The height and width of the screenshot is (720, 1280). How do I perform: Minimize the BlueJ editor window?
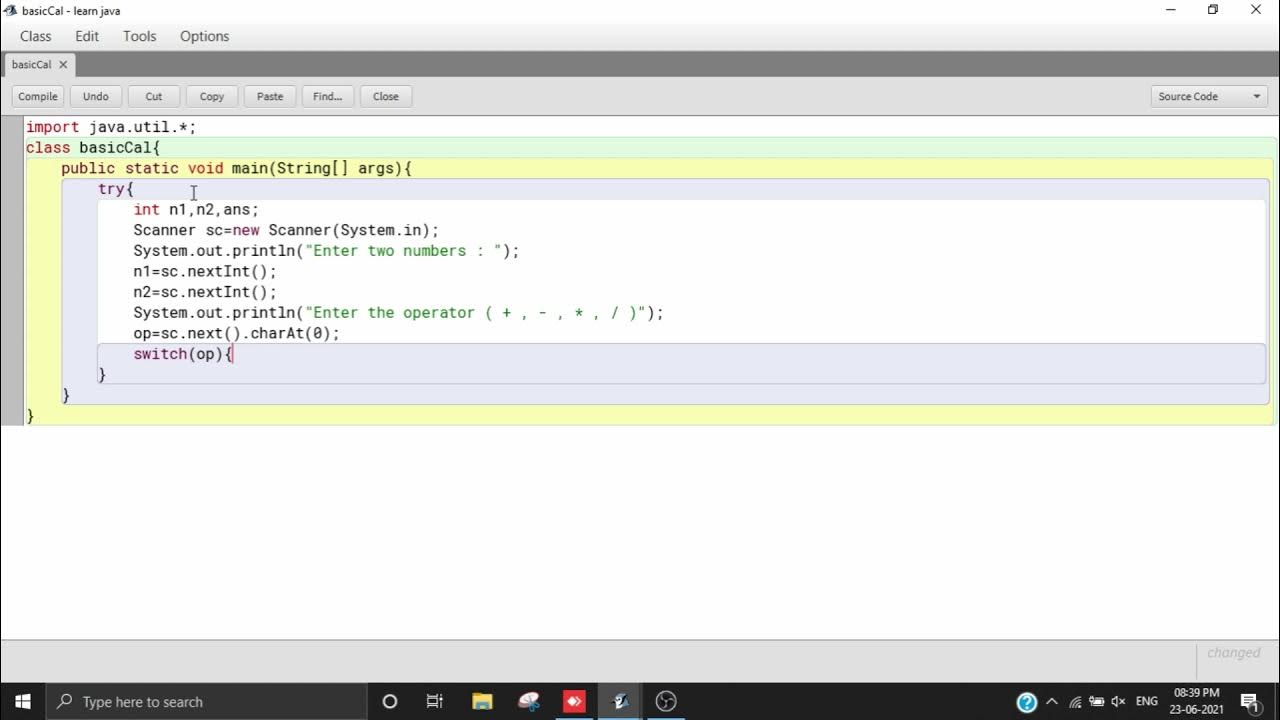tap(1170, 10)
